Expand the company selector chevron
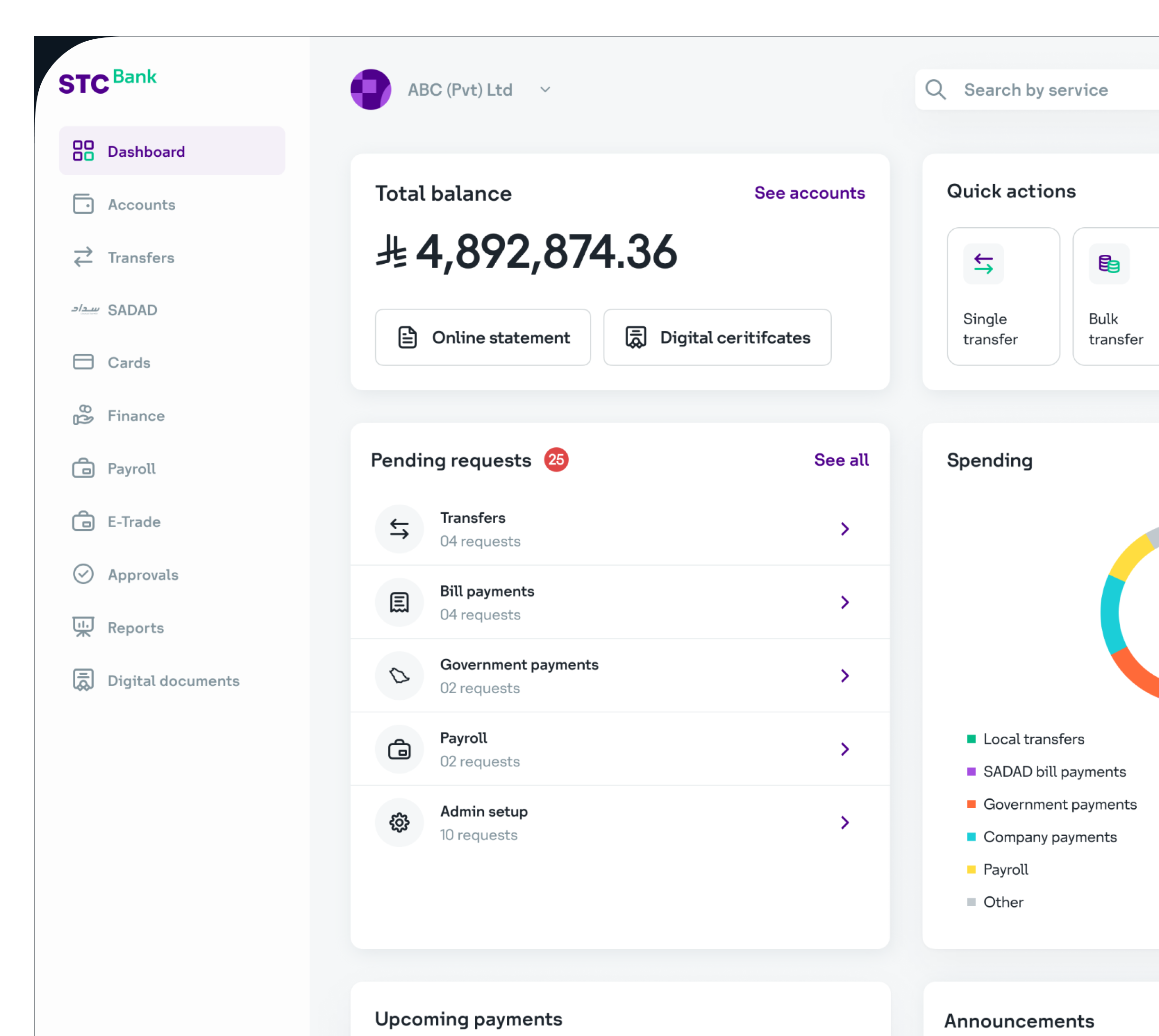The height and width of the screenshot is (1036, 1159). [545, 89]
